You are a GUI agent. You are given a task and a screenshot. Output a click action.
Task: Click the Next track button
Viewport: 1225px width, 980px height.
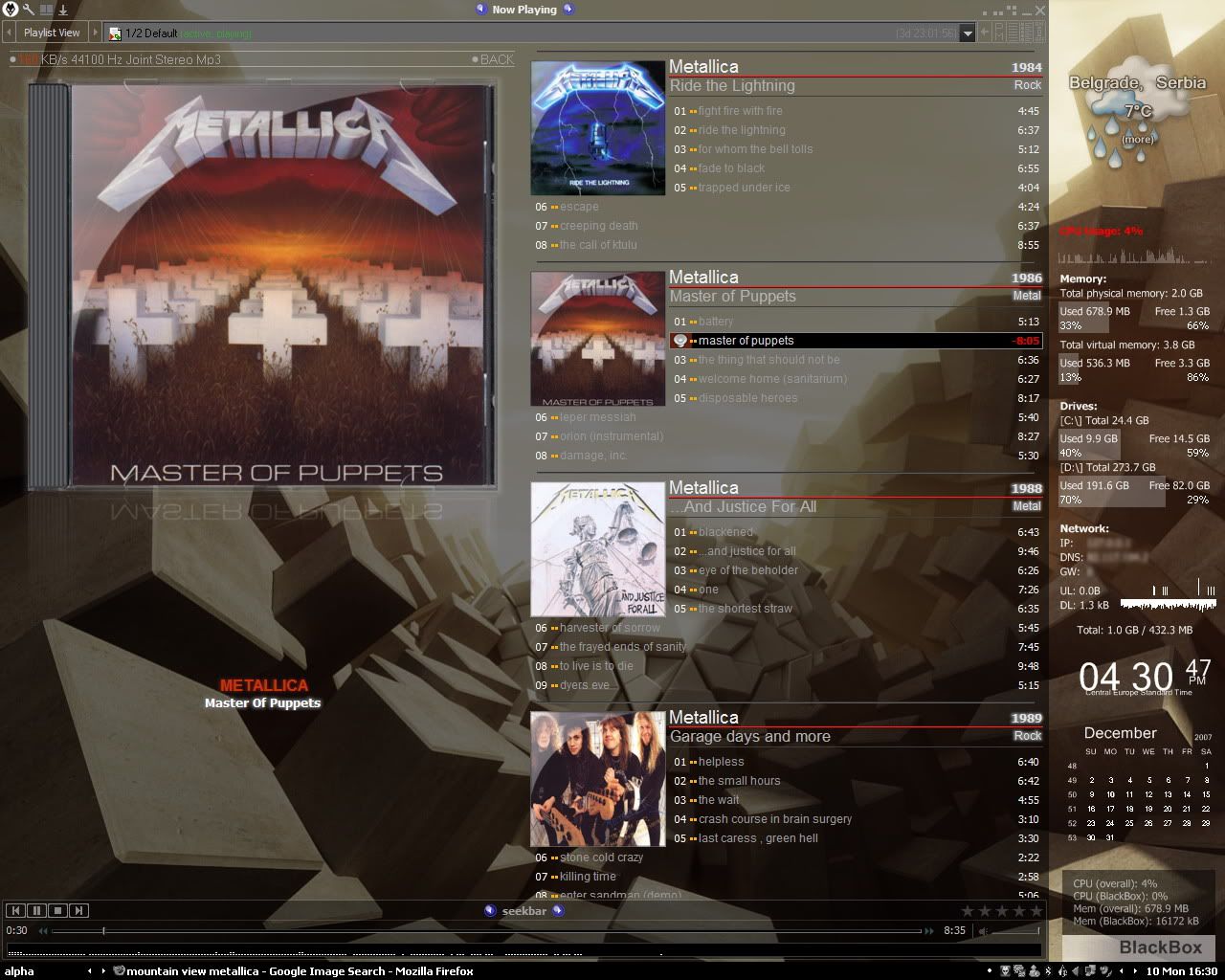(79, 910)
